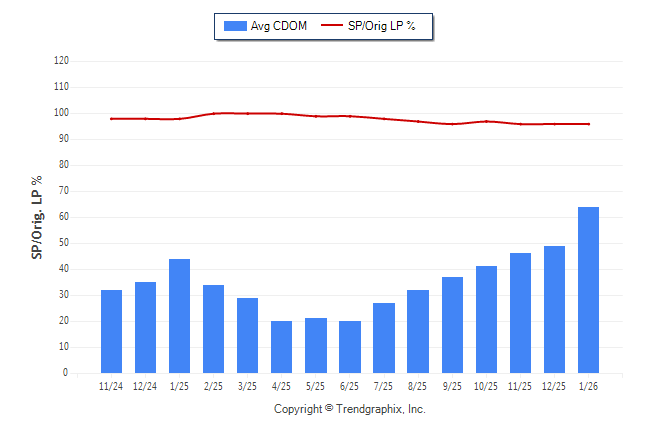Click the 120 y-axis label
The width and height of the screenshot is (646, 434).
click(x=60, y=61)
